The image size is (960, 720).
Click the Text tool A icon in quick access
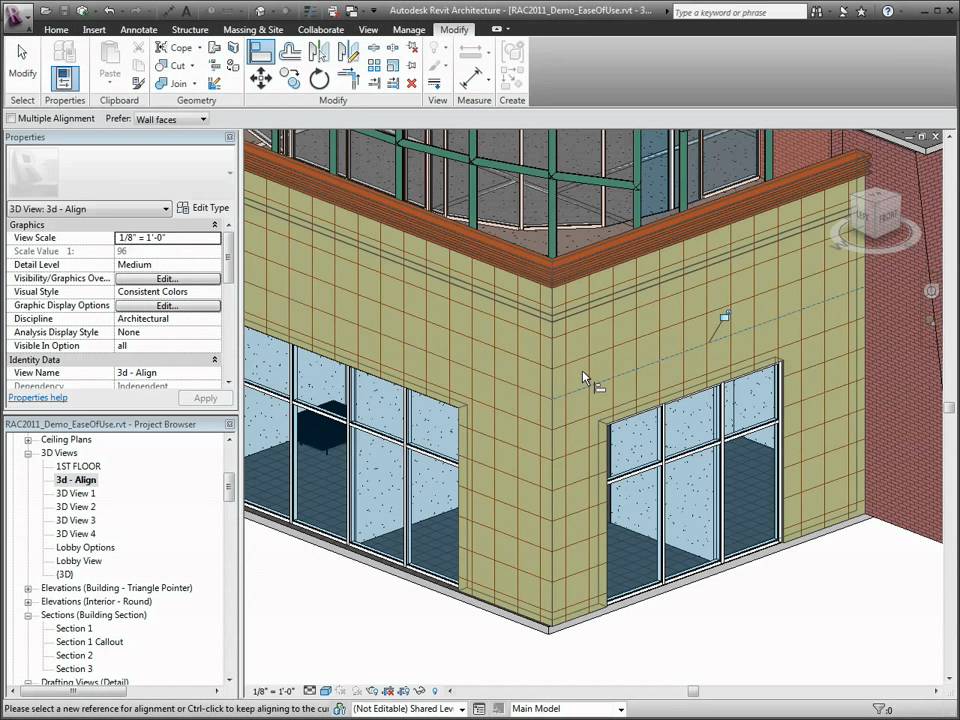coord(186,10)
